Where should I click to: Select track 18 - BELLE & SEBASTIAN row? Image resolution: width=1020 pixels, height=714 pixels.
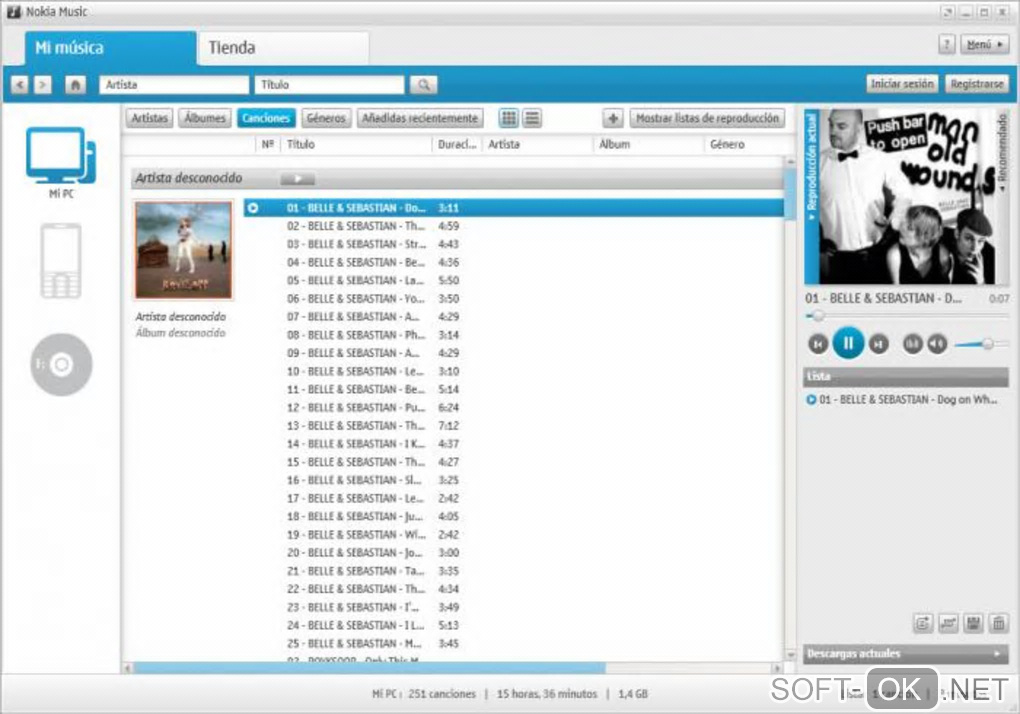(x=514, y=516)
